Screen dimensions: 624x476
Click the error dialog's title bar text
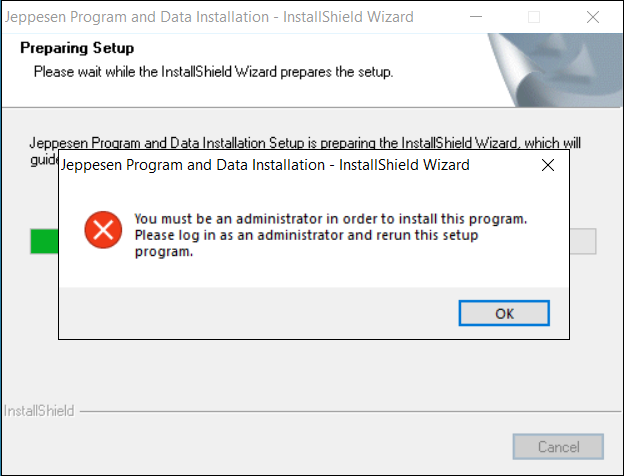(x=266, y=165)
